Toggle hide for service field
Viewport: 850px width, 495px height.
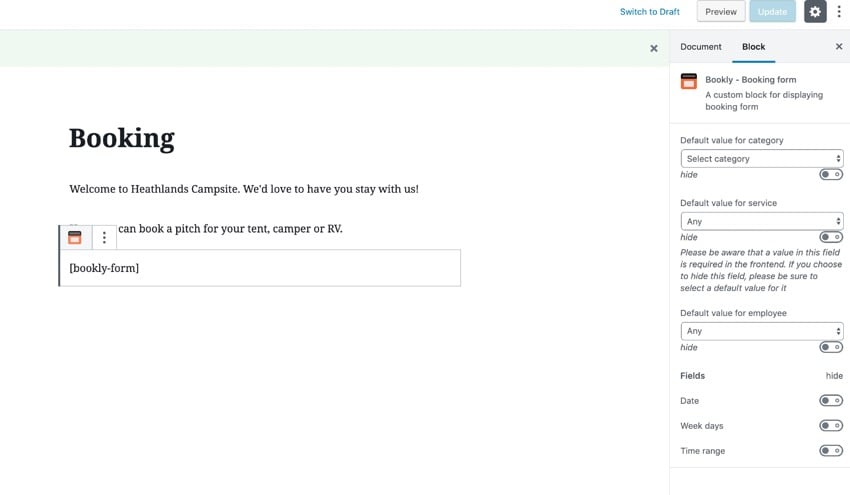click(x=830, y=237)
